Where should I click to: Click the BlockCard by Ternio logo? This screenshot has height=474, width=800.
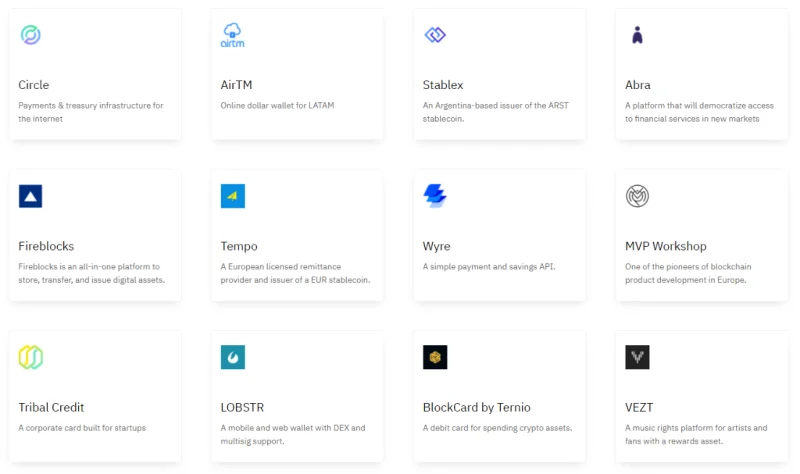click(x=435, y=357)
